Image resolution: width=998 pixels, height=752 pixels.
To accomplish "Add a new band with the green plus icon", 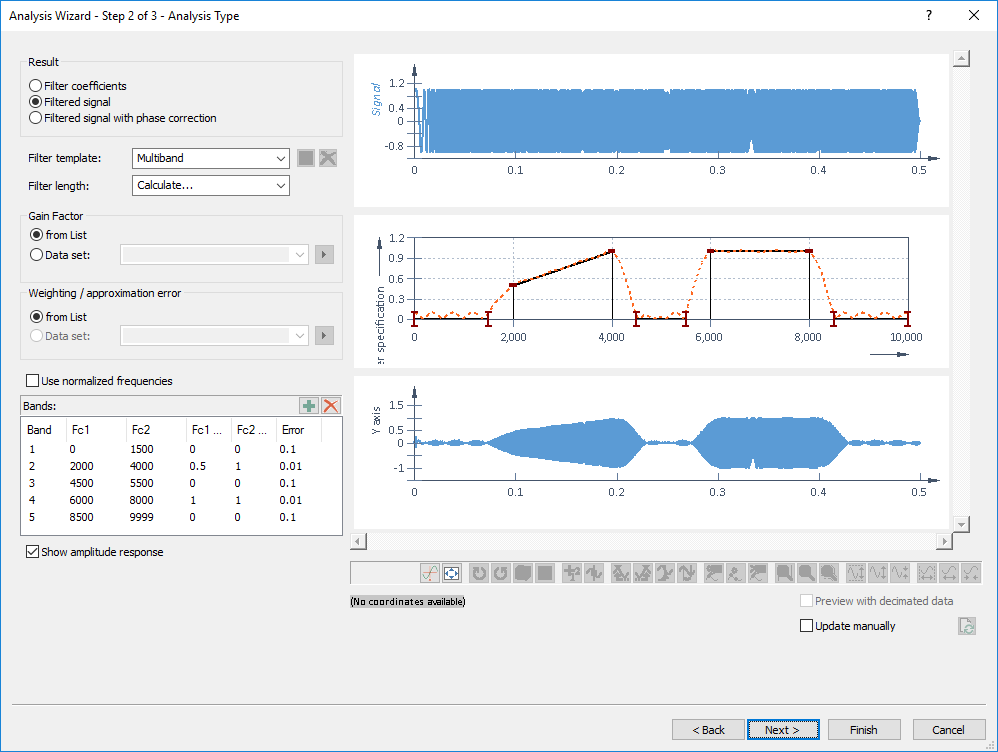I will 309,406.
